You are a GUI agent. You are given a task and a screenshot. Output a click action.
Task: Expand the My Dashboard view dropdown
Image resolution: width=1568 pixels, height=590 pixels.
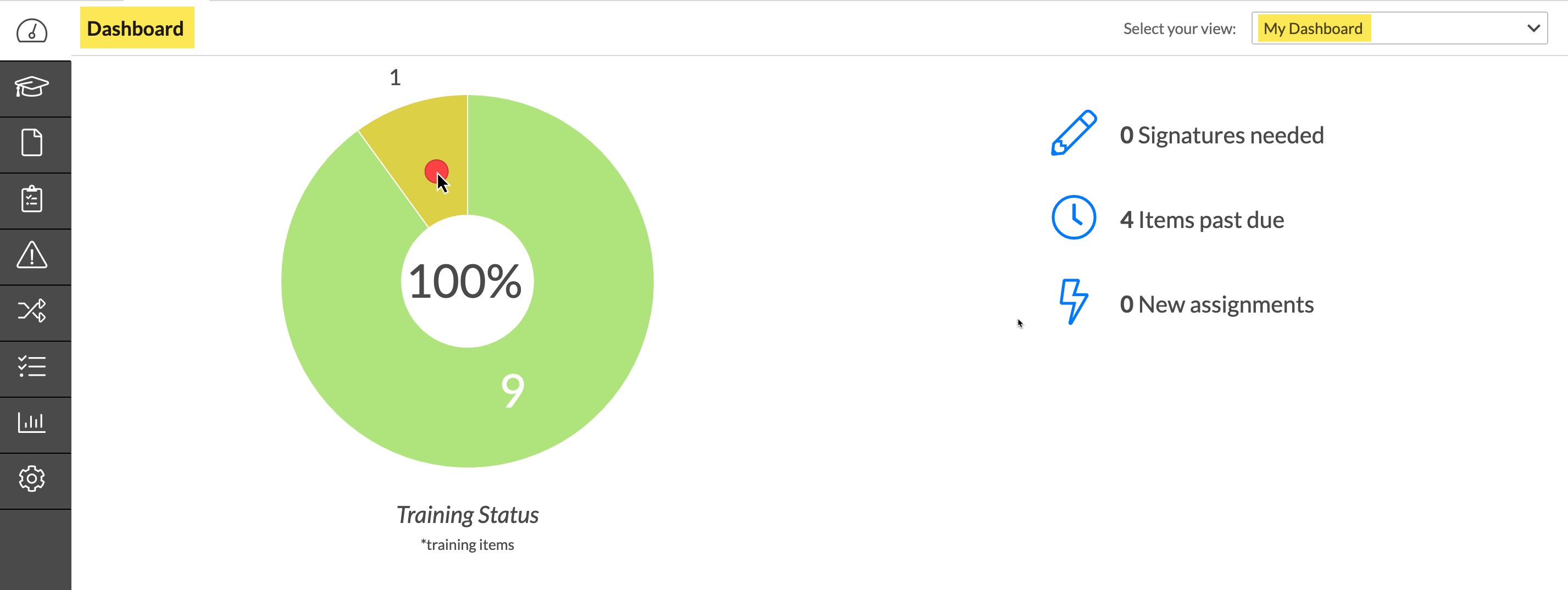tap(1399, 28)
